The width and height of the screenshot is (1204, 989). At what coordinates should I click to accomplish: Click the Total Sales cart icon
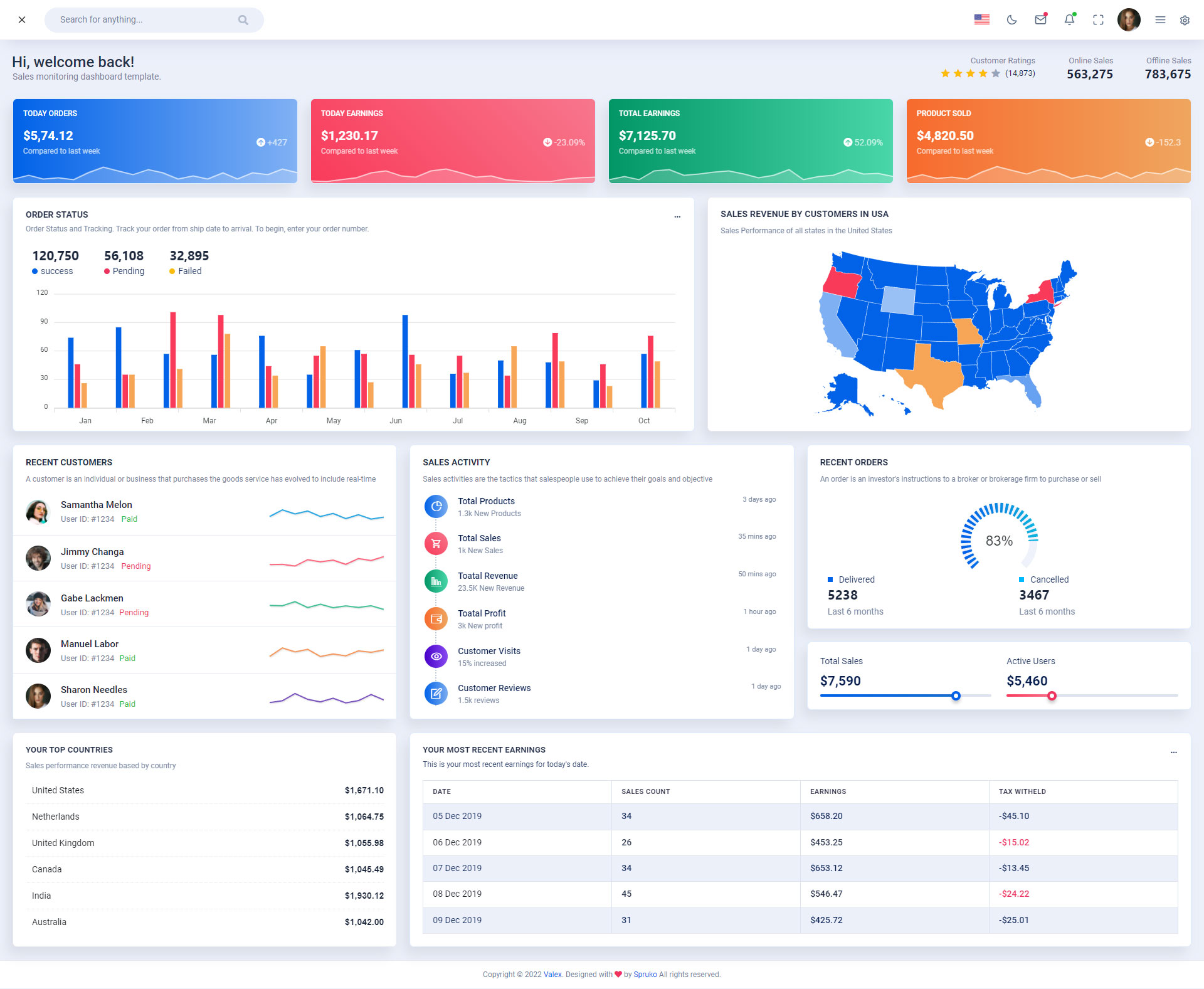436,544
